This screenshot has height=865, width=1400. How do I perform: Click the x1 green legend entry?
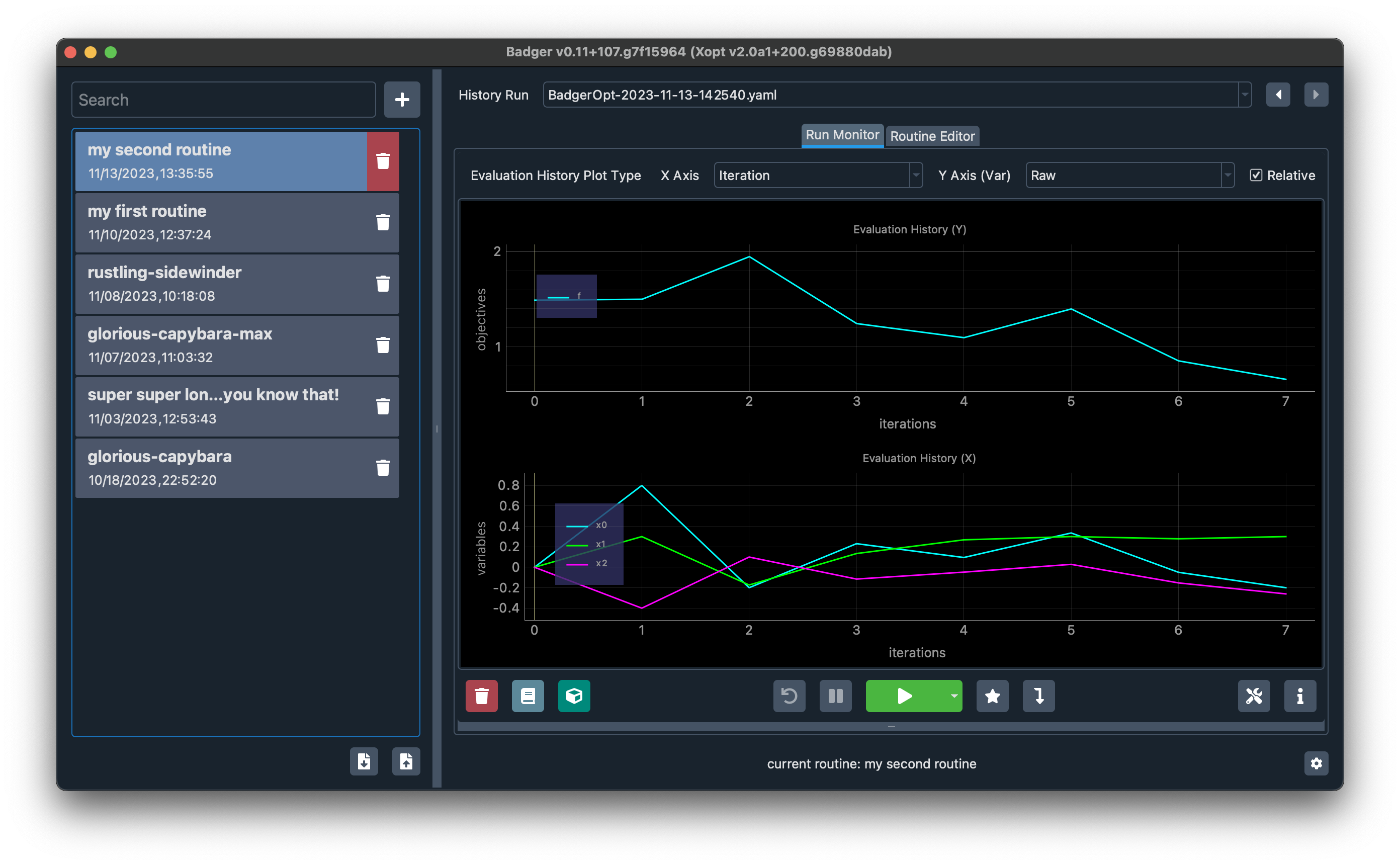coord(586,545)
